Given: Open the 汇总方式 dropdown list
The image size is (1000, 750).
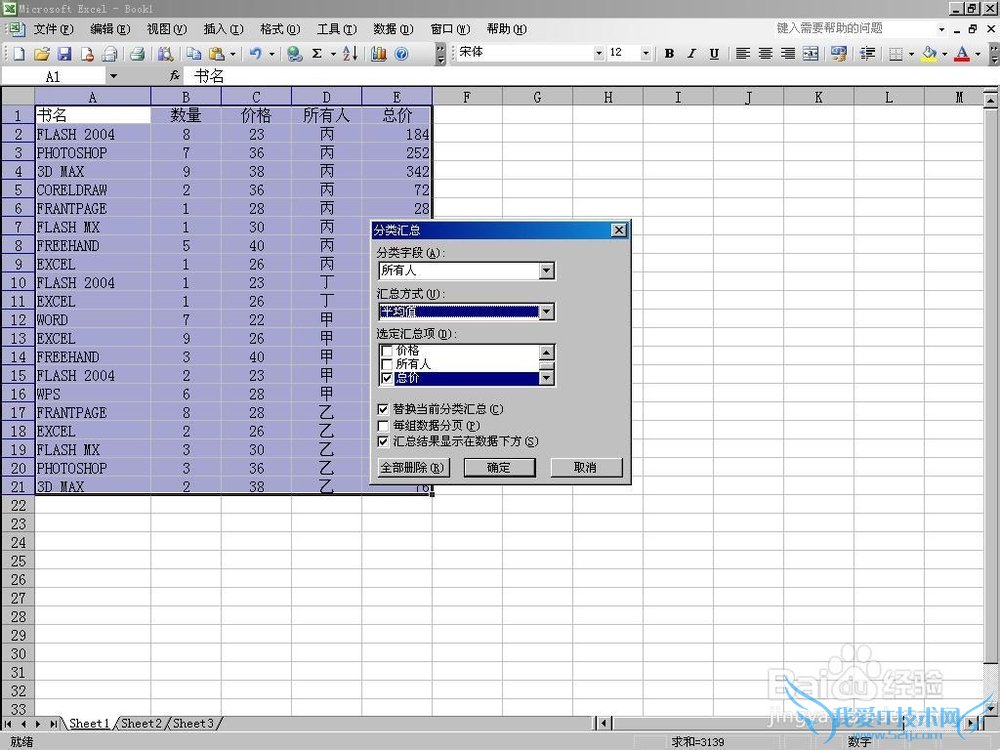Looking at the screenshot, I should coord(546,312).
